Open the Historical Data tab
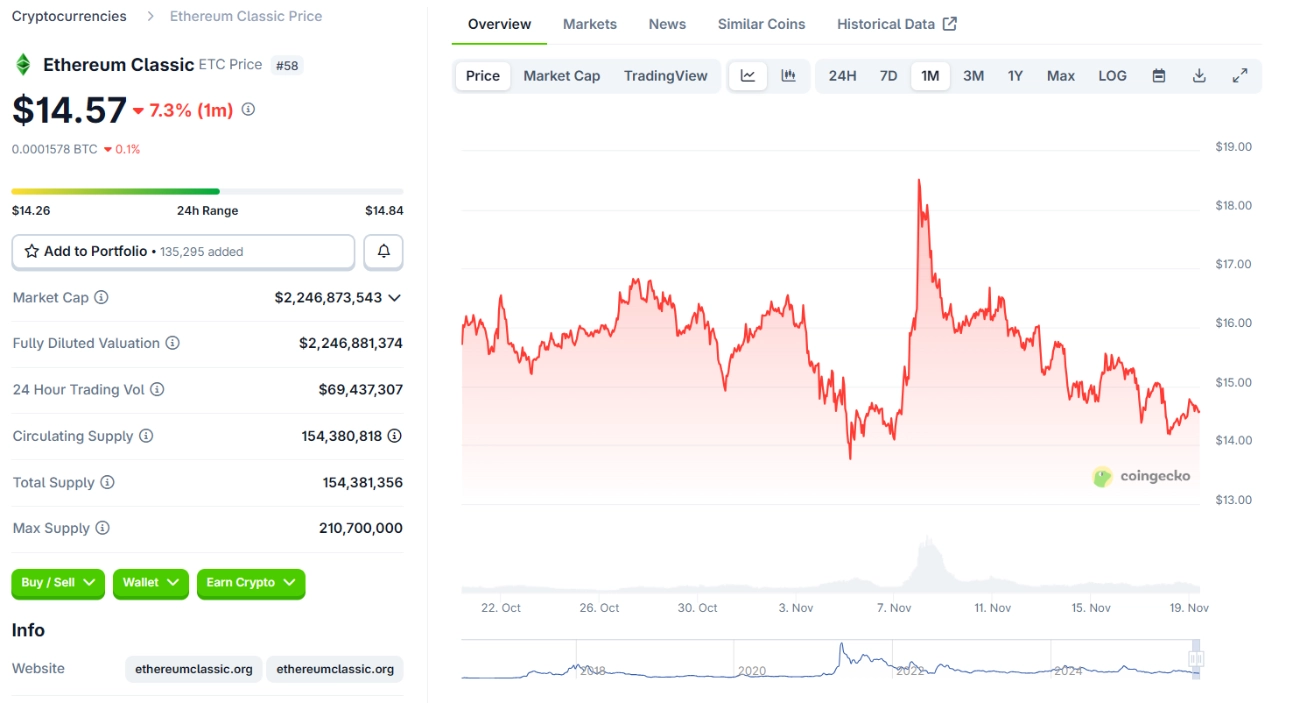Image resolution: width=1314 pixels, height=703 pixels. coord(886,24)
